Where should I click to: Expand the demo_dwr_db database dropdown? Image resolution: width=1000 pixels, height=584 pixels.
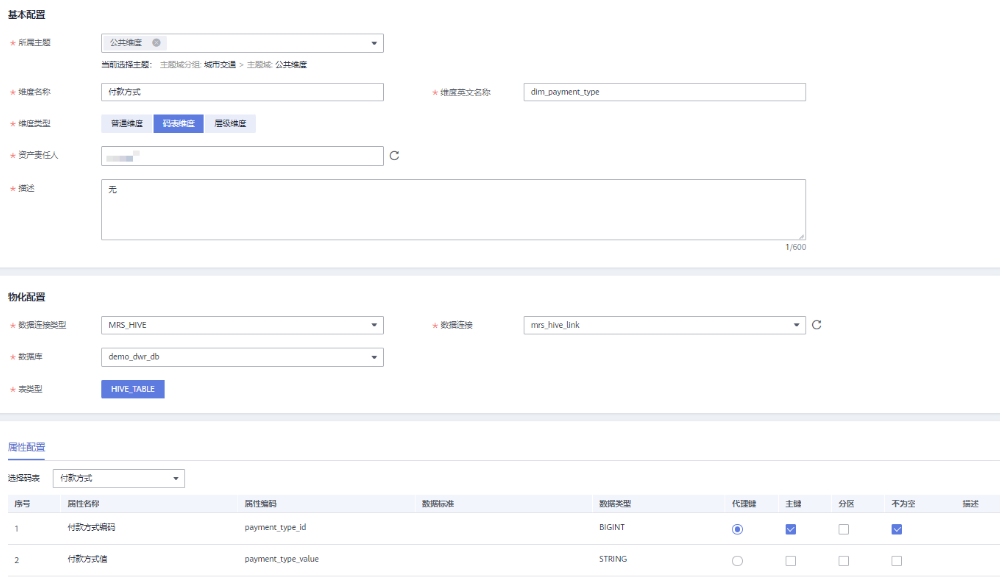tap(374, 357)
